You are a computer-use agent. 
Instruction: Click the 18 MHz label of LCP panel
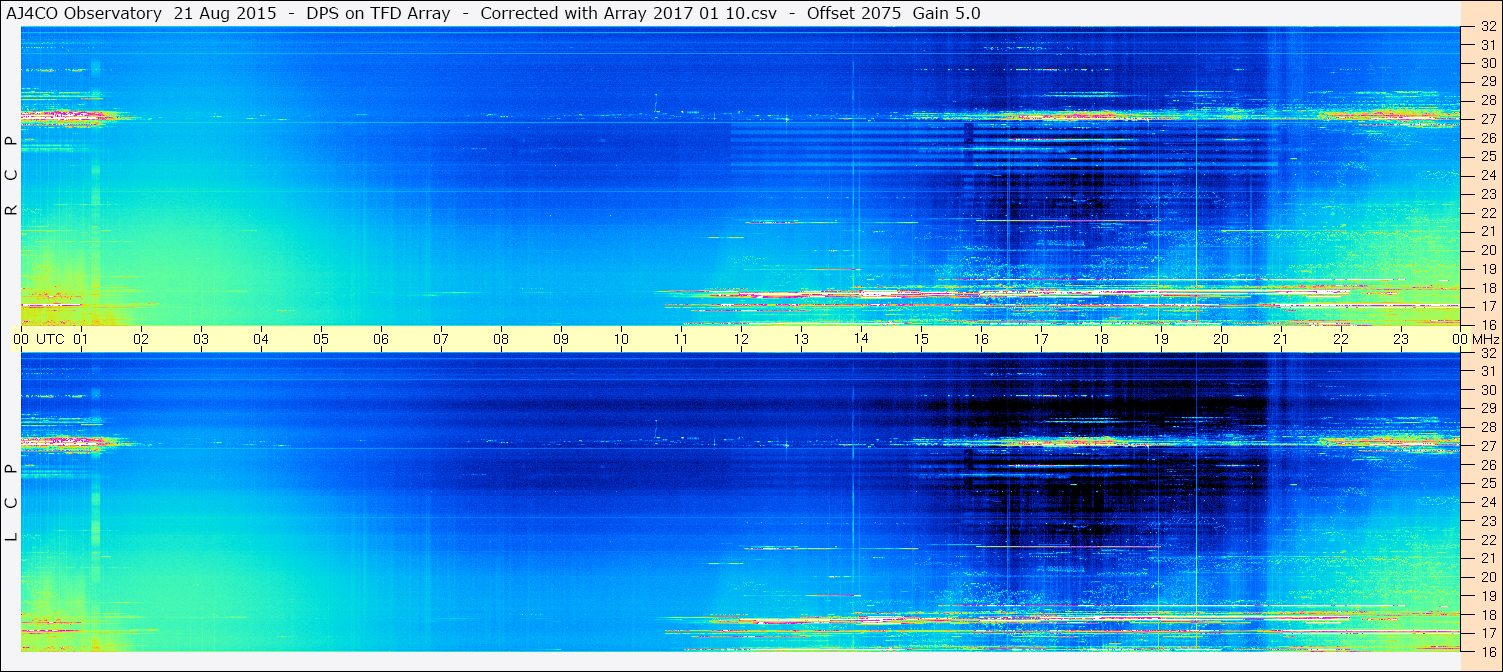pos(1488,614)
